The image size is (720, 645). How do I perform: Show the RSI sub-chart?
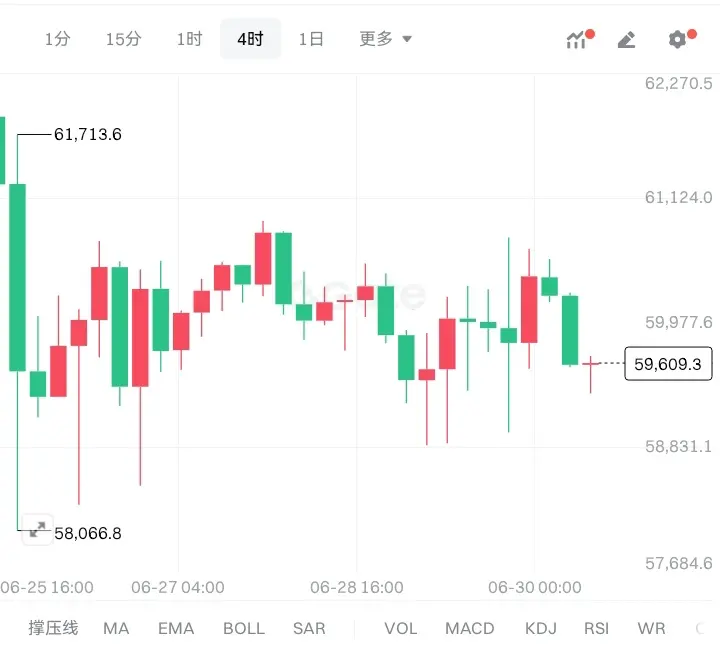coord(596,628)
